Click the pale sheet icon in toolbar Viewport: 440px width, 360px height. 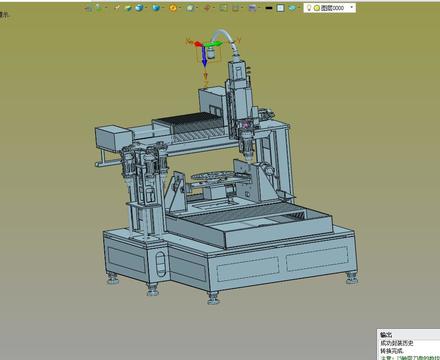click(x=190, y=8)
